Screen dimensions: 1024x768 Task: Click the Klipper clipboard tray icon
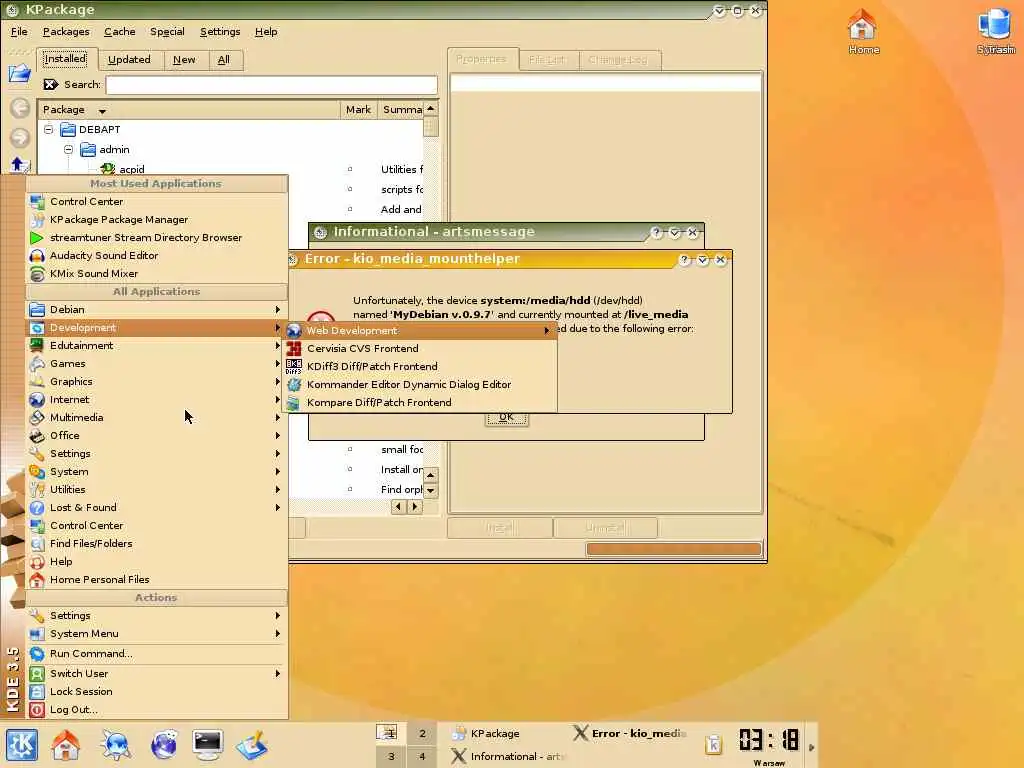pos(713,744)
